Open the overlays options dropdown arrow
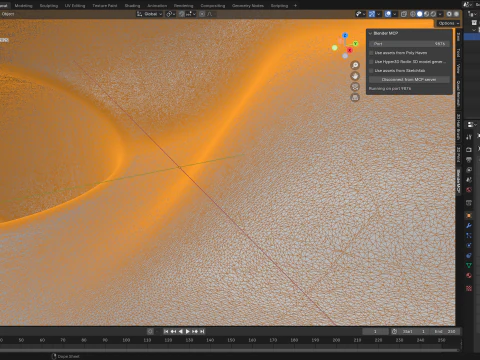Image resolution: width=480 pixels, height=360 pixels. (395, 14)
